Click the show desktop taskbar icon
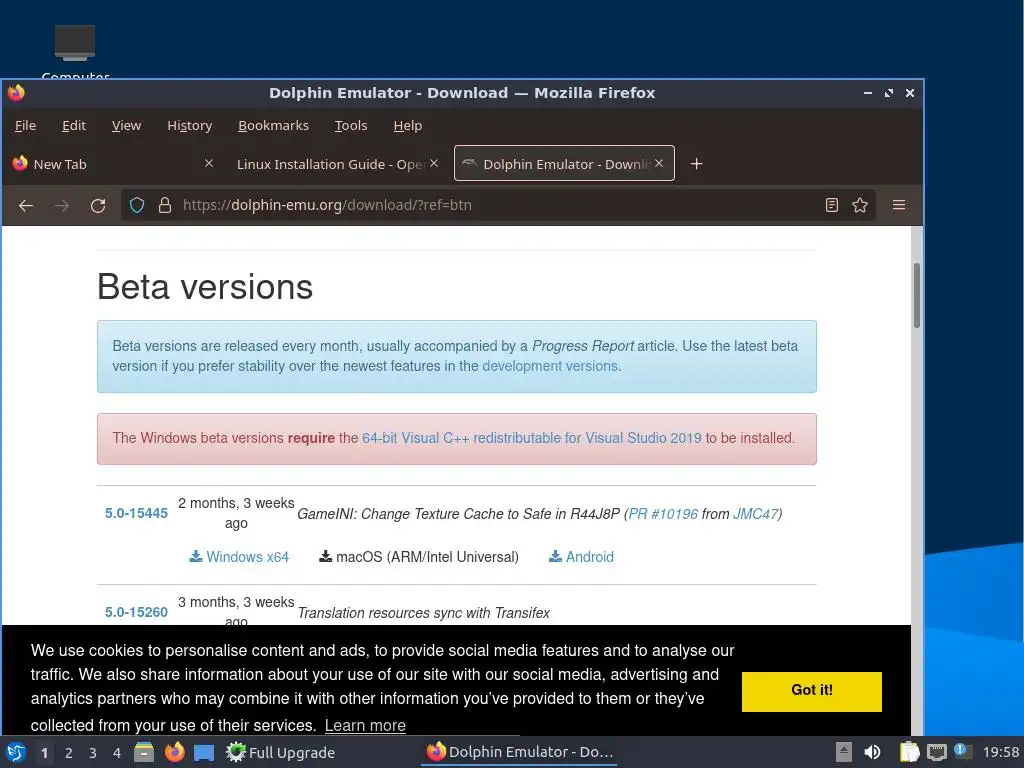The image size is (1024, 768). click(204, 753)
